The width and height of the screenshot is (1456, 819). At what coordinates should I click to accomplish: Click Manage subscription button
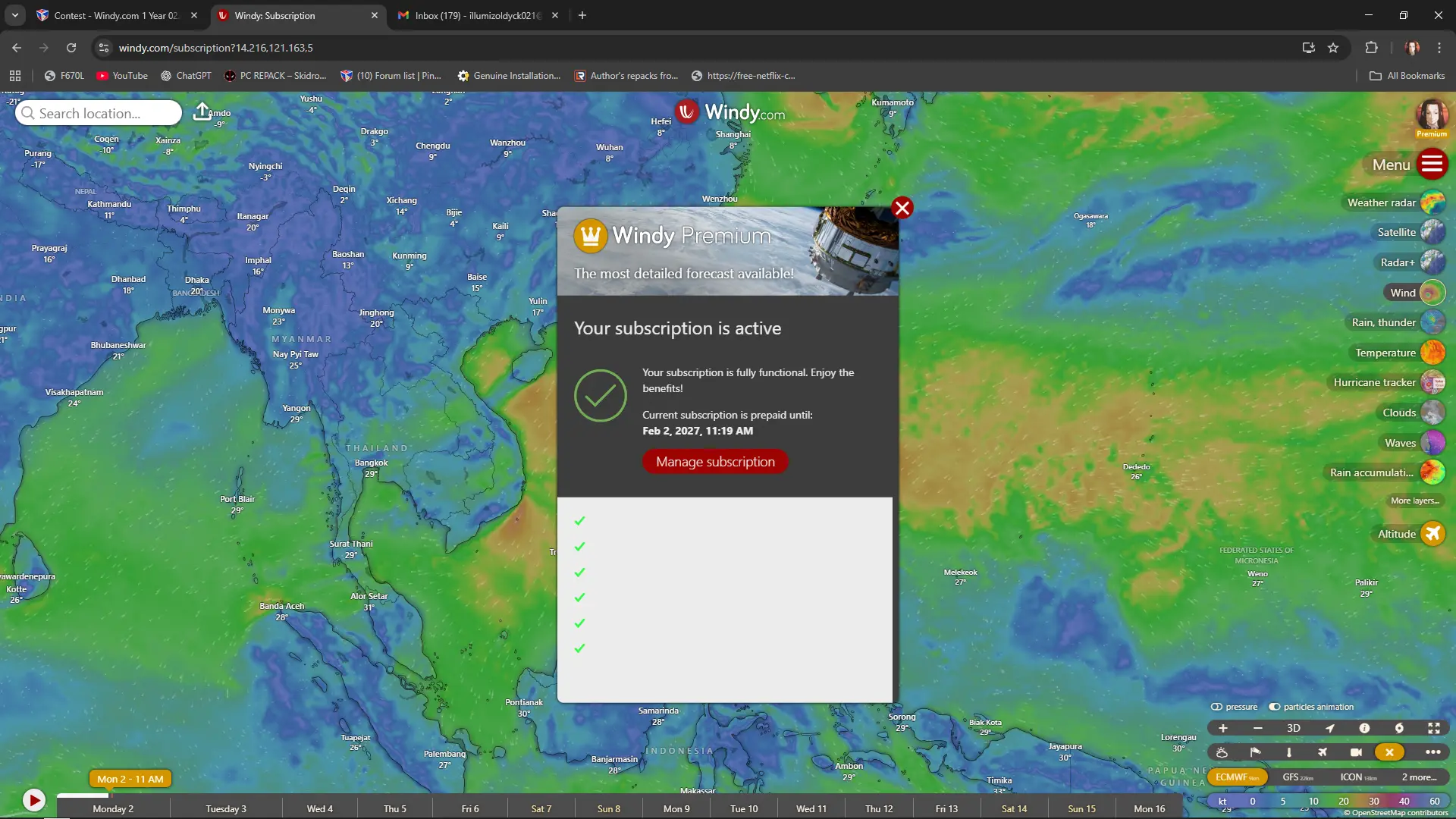[715, 461]
